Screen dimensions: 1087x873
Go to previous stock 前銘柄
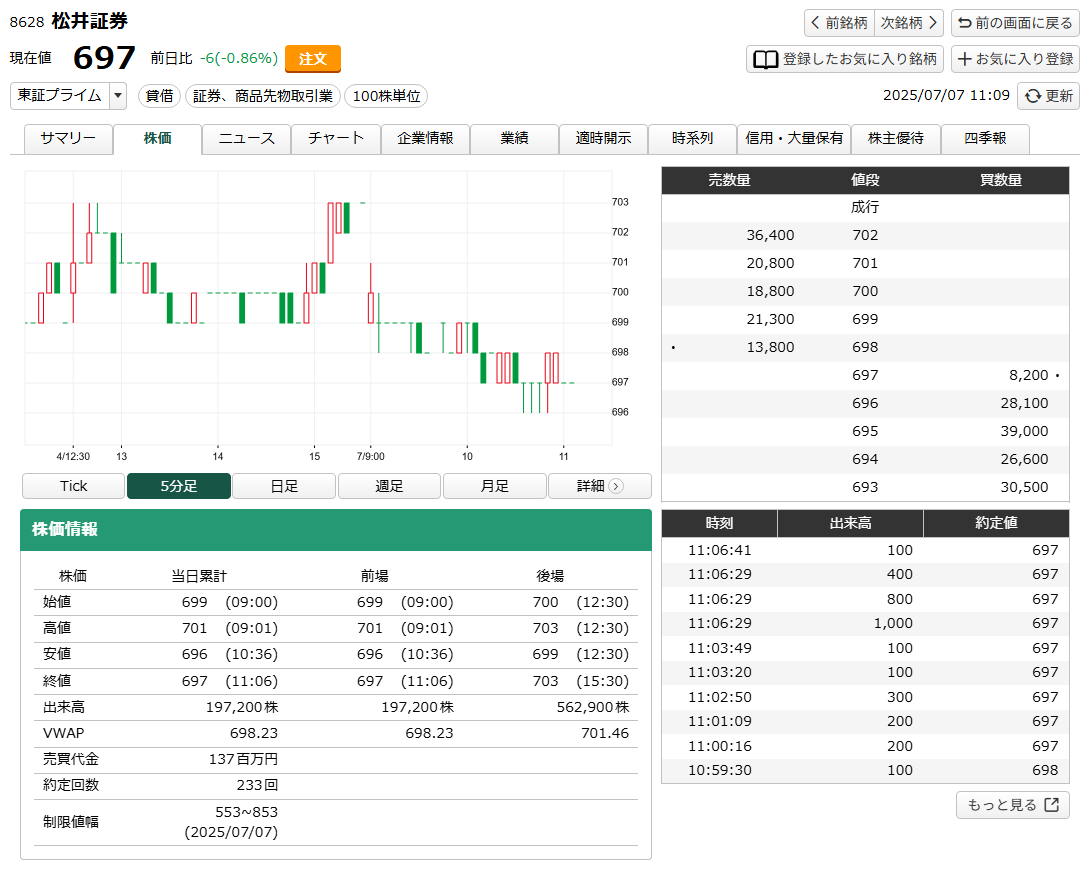point(840,23)
